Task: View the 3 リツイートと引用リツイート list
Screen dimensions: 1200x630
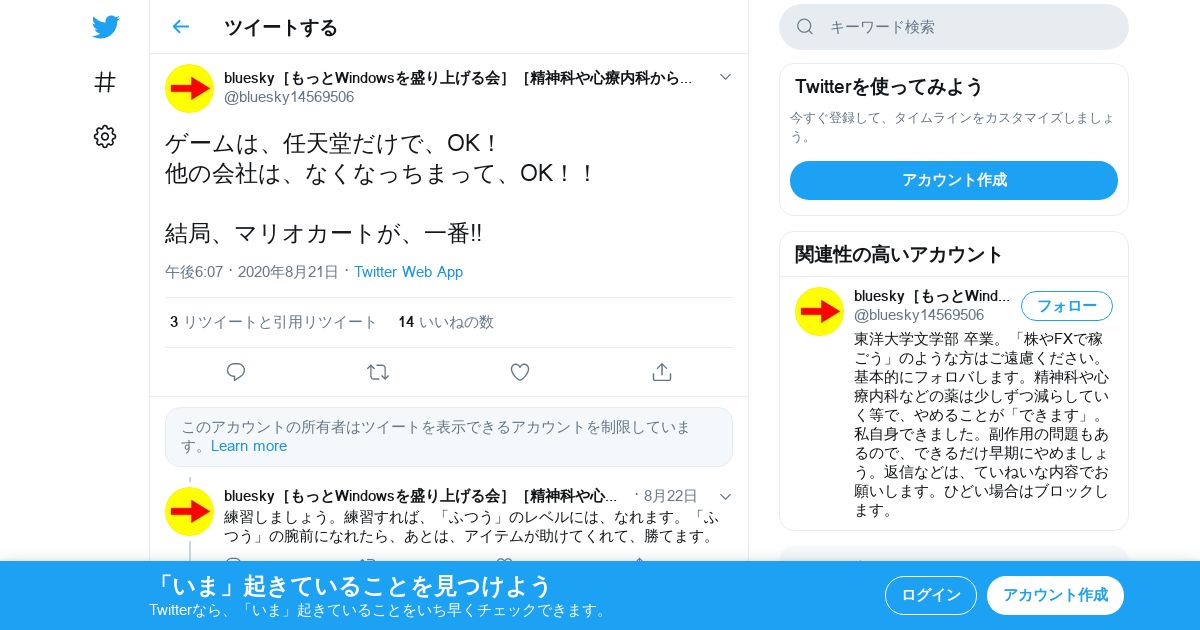Action: pyautogui.click(x=274, y=322)
